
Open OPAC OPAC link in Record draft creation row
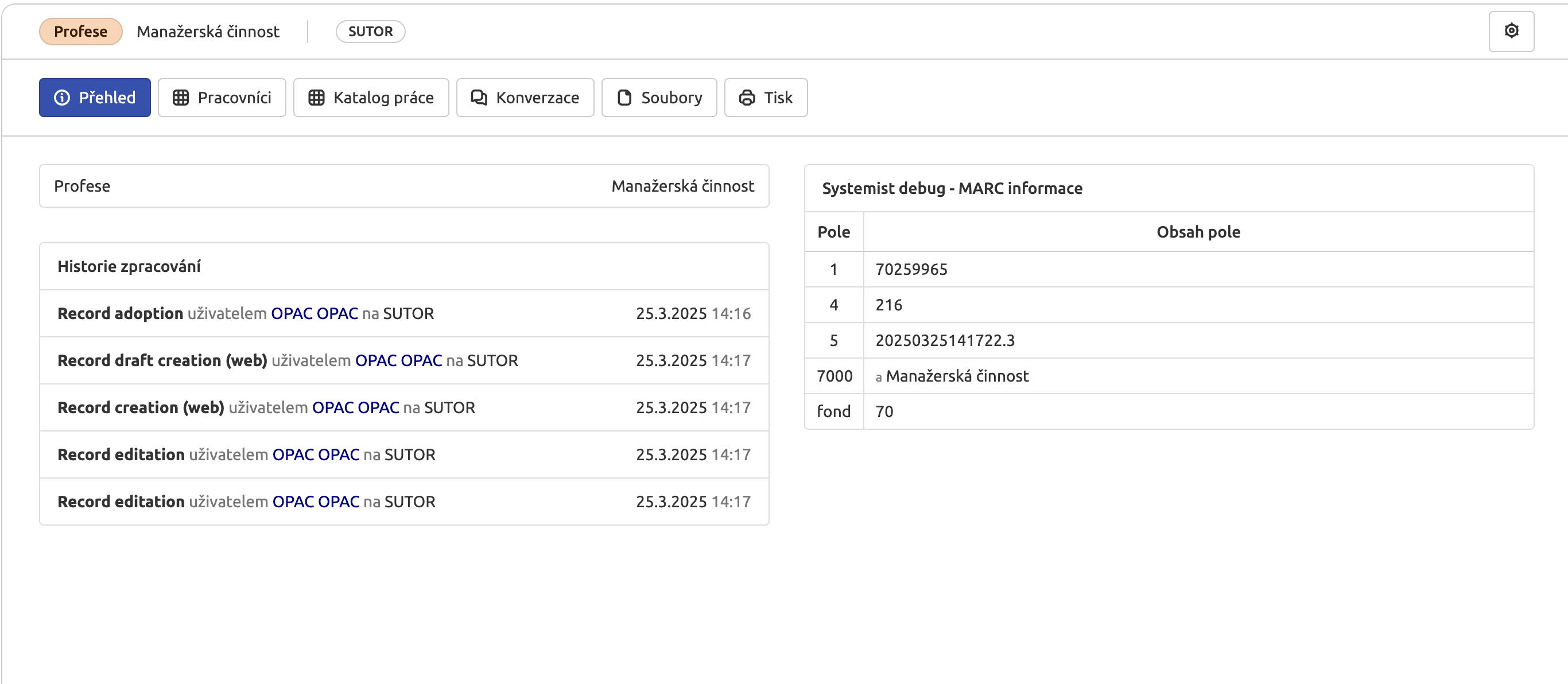click(x=398, y=360)
